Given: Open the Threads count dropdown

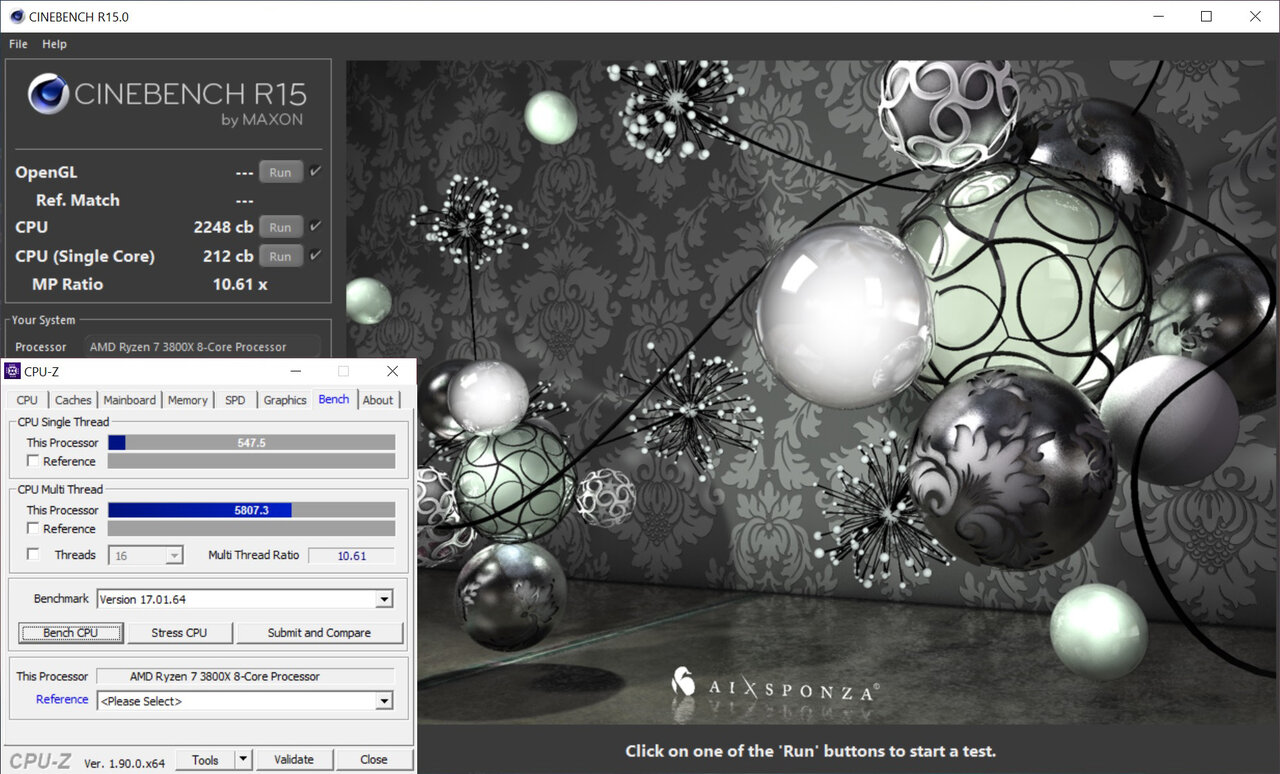Looking at the screenshot, I should [174, 555].
